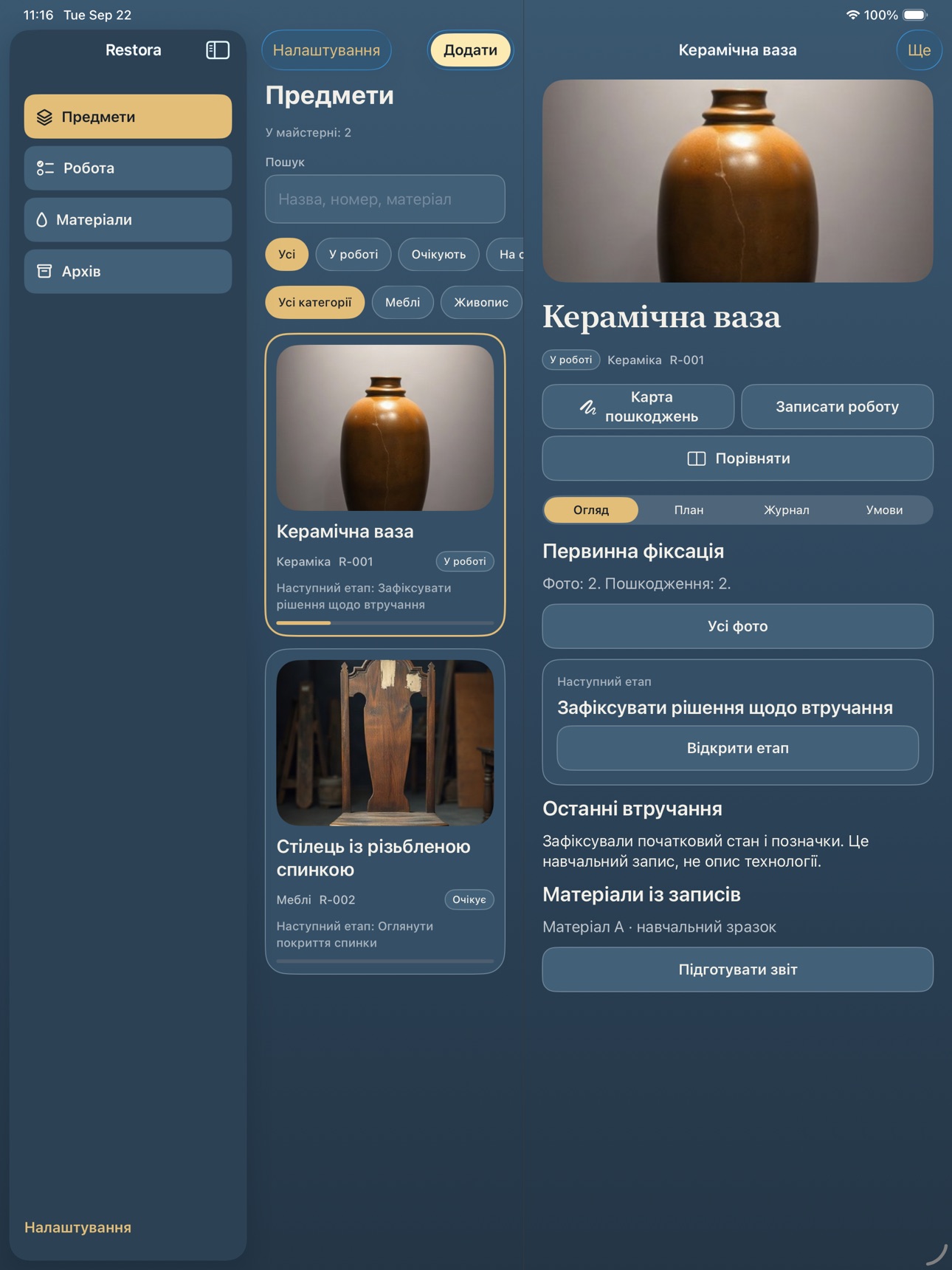Tap the Wi-Fi status icon
The width and height of the screenshot is (952, 1270).
(852, 15)
